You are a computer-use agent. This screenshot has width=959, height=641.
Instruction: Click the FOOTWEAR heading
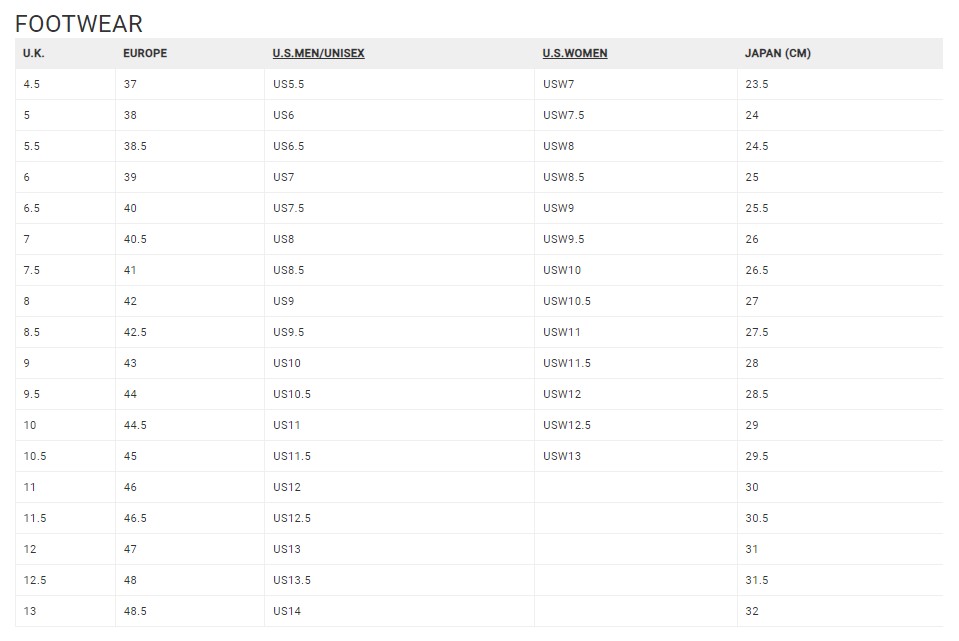[x=79, y=24]
